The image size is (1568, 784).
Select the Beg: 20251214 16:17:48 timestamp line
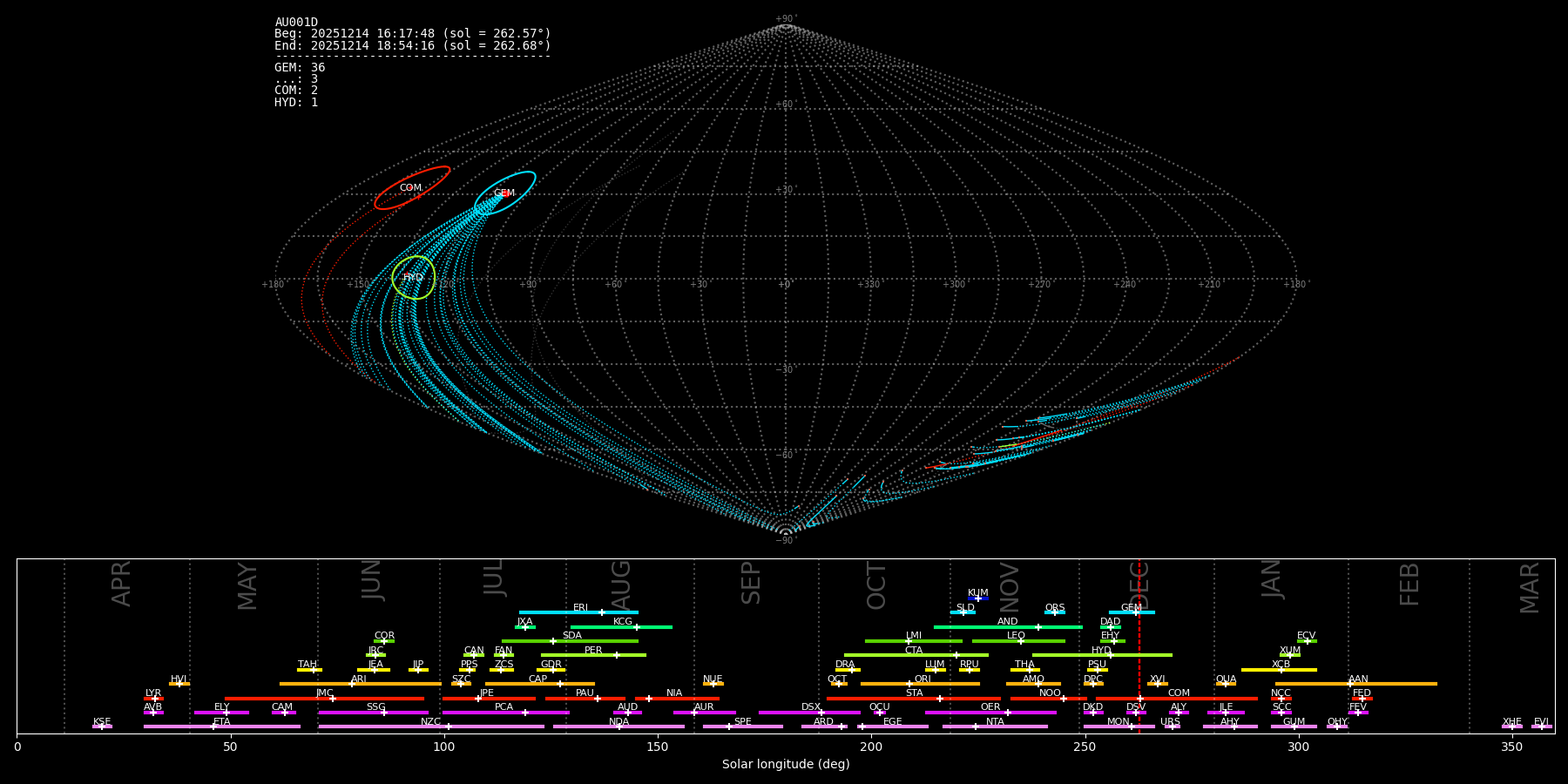pyautogui.click(x=413, y=34)
